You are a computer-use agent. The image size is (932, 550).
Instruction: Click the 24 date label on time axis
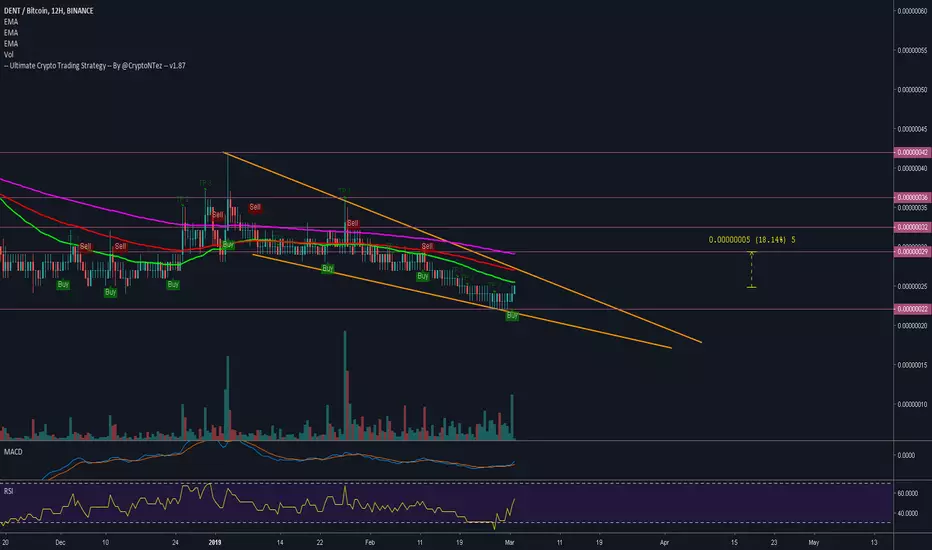tap(175, 542)
